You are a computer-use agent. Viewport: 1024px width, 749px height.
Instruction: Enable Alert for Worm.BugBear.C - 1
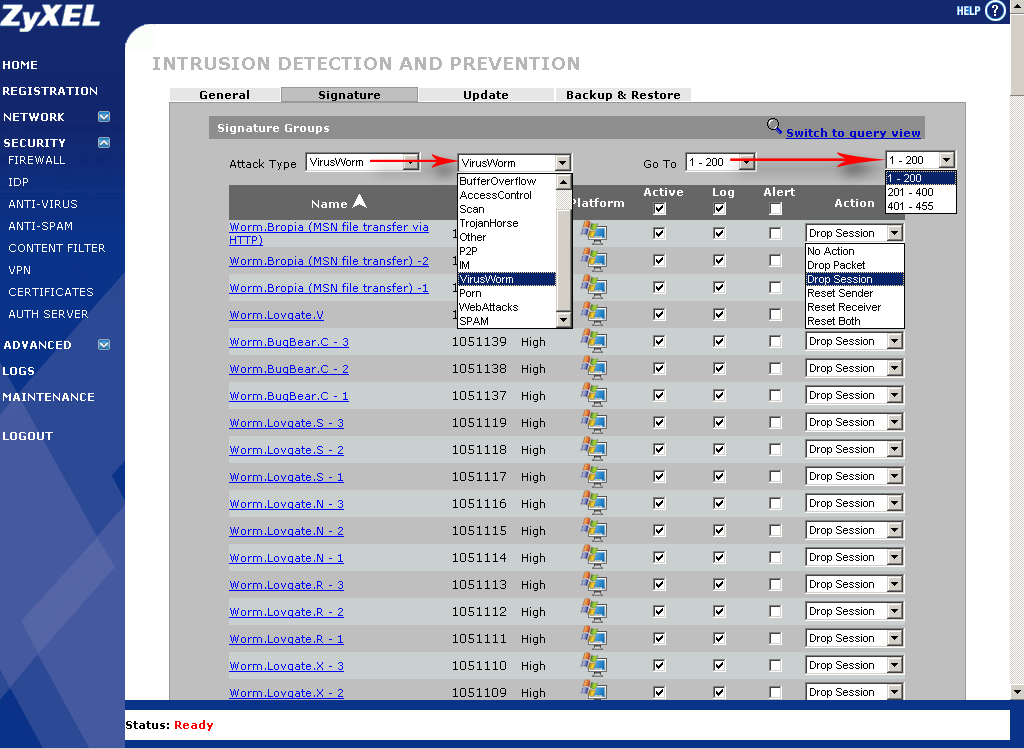(x=775, y=395)
